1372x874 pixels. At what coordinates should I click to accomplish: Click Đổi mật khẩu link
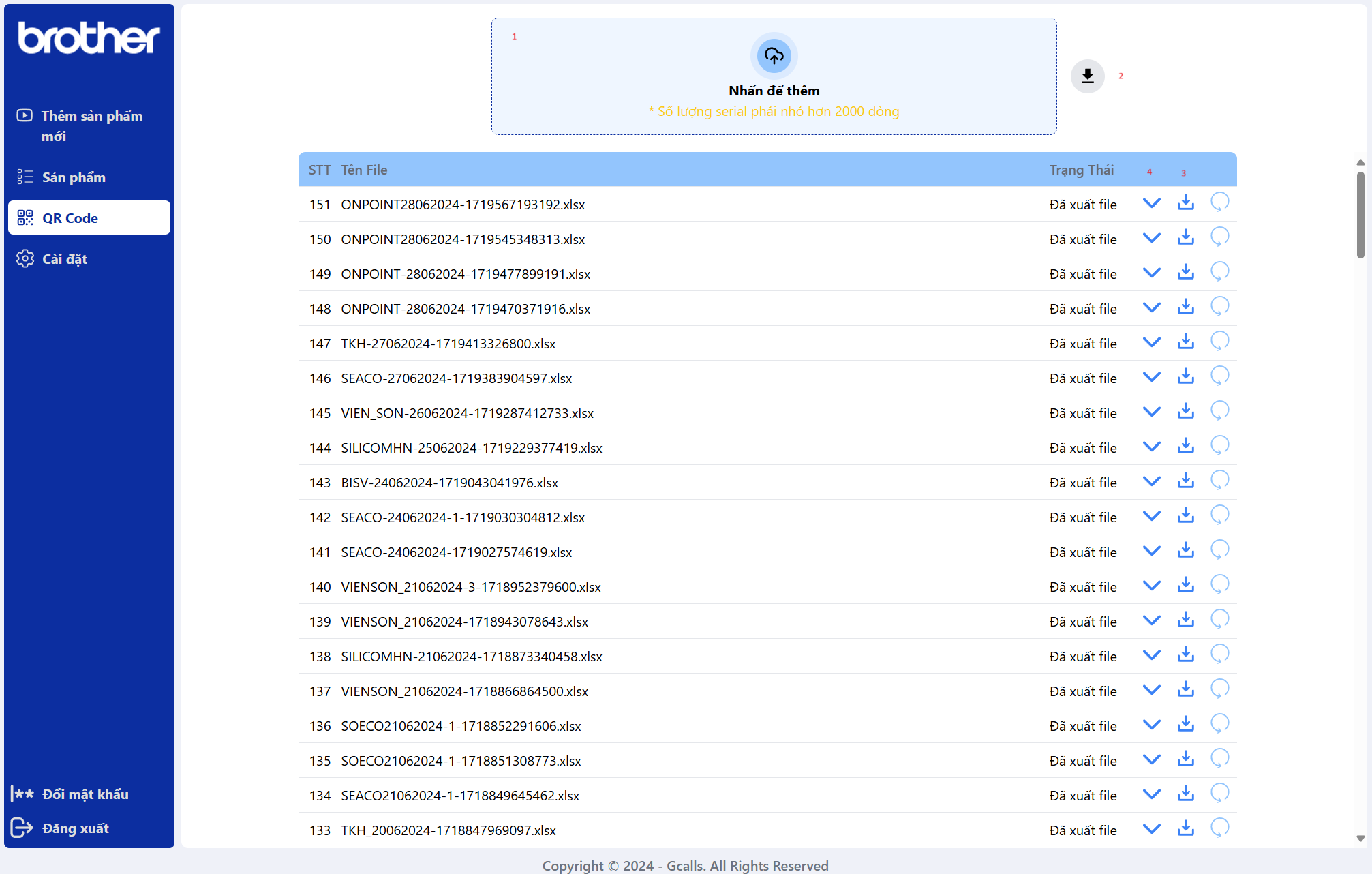pyautogui.click(x=85, y=794)
